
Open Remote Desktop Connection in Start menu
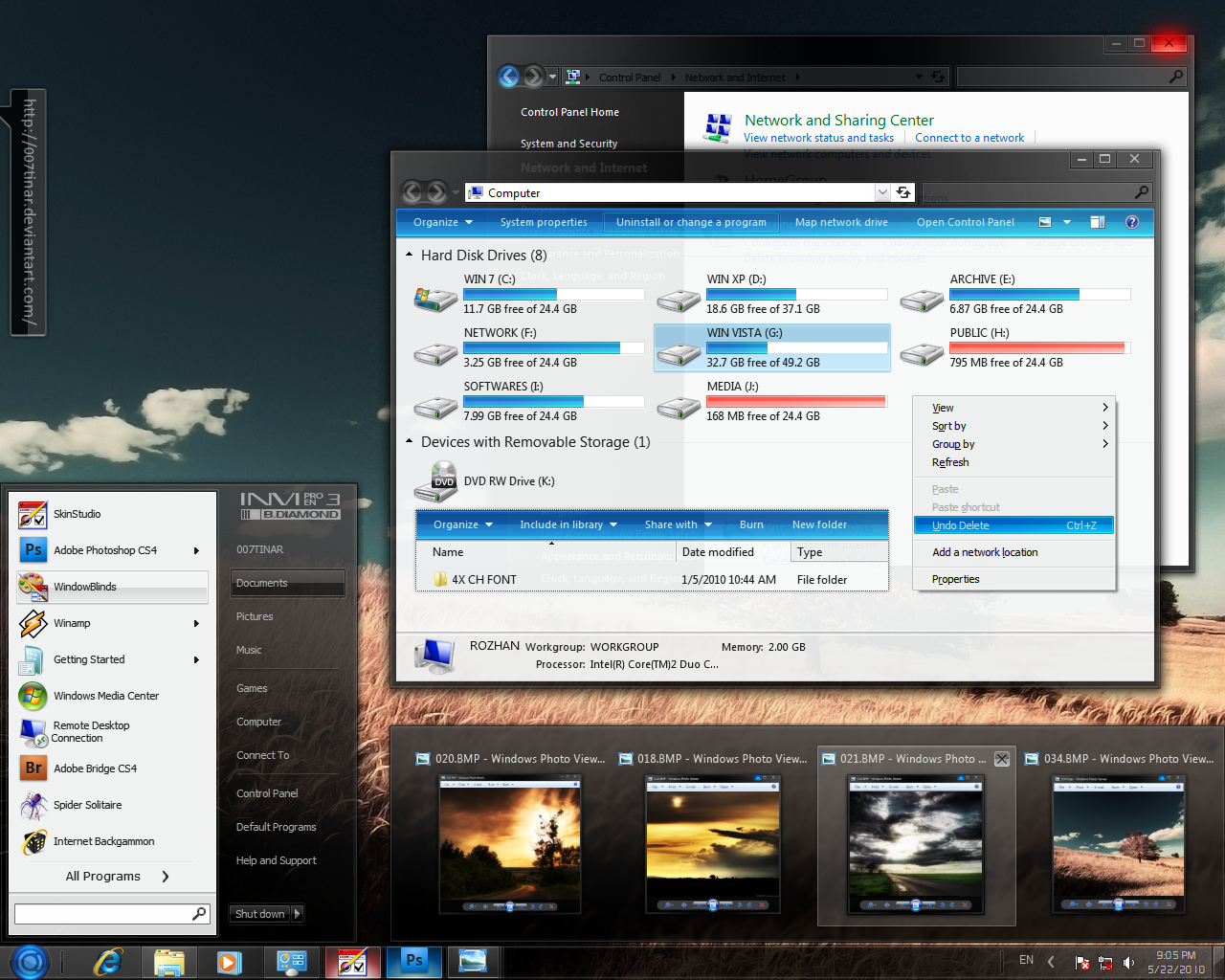112,732
